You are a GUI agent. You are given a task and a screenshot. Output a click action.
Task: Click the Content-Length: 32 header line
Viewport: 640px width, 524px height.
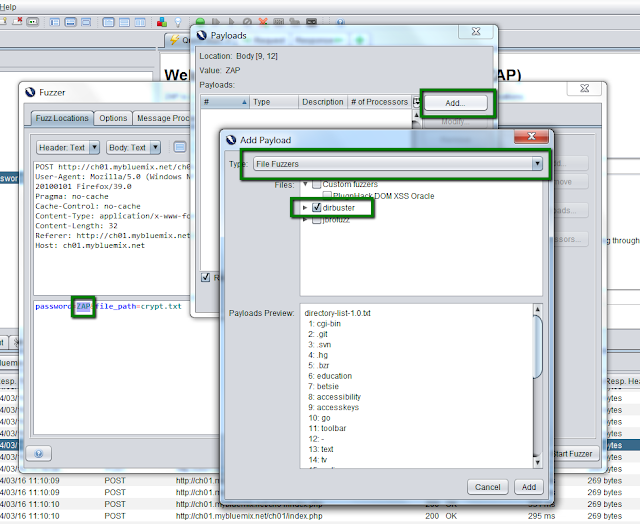[x=76, y=226]
